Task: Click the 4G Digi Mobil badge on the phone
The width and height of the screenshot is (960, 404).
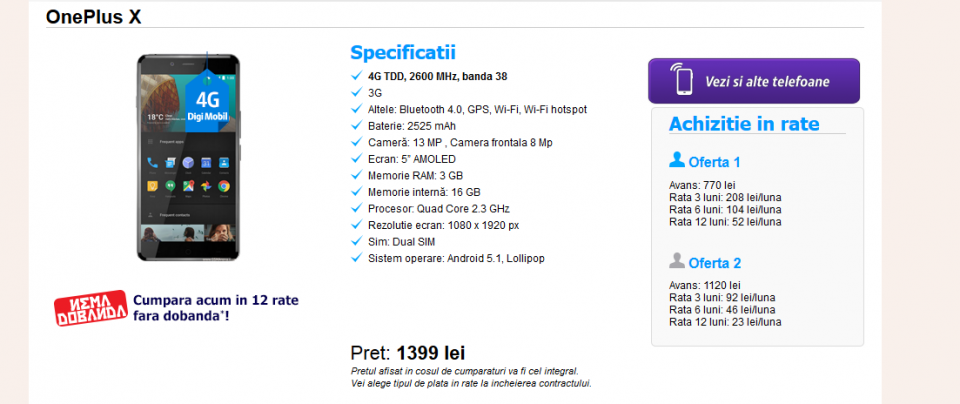Action: pos(208,105)
